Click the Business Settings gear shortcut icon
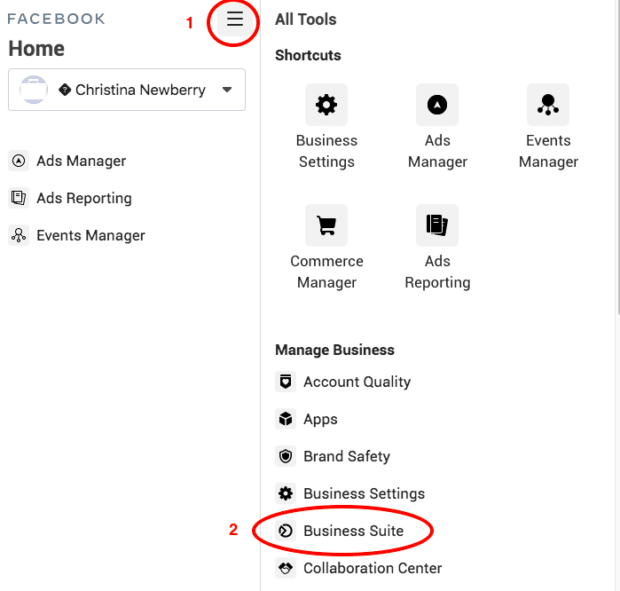 point(326,104)
